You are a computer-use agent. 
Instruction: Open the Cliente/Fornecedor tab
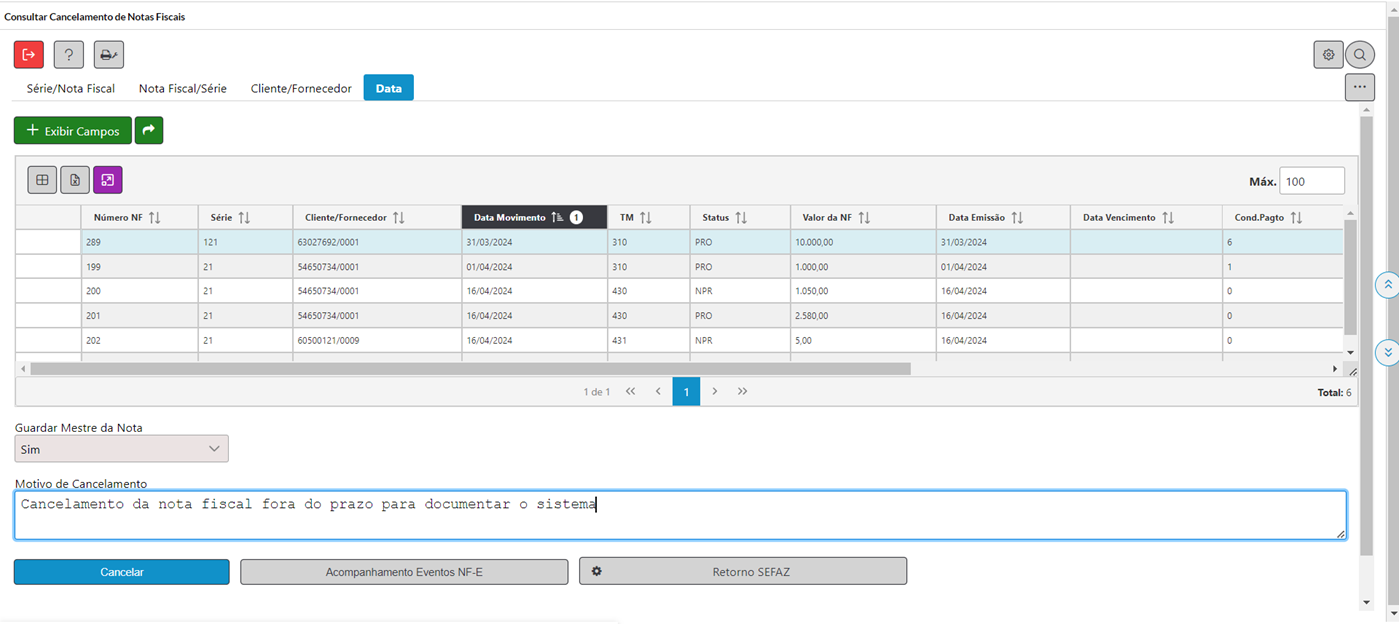pyautogui.click(x=301, y=88)
